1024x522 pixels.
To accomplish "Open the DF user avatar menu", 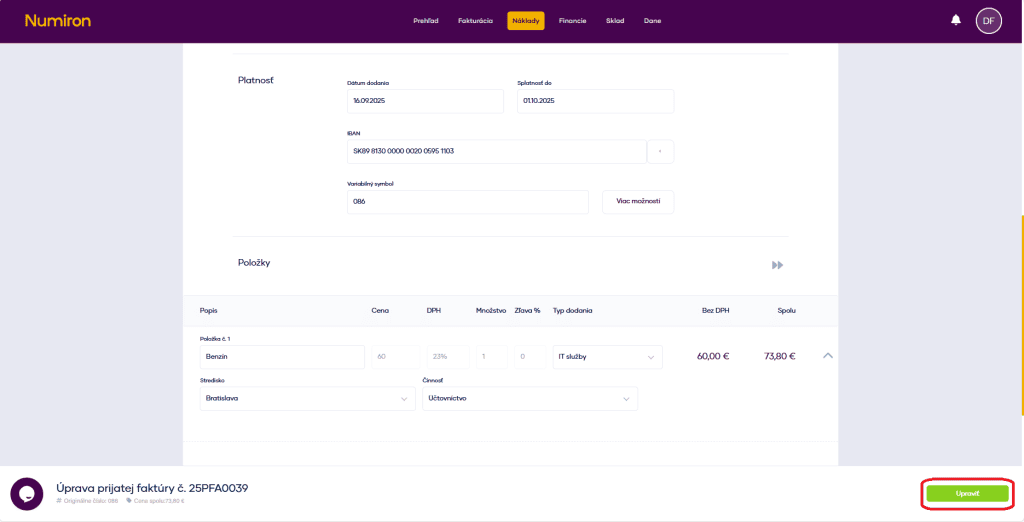I will tap(988, 20).
